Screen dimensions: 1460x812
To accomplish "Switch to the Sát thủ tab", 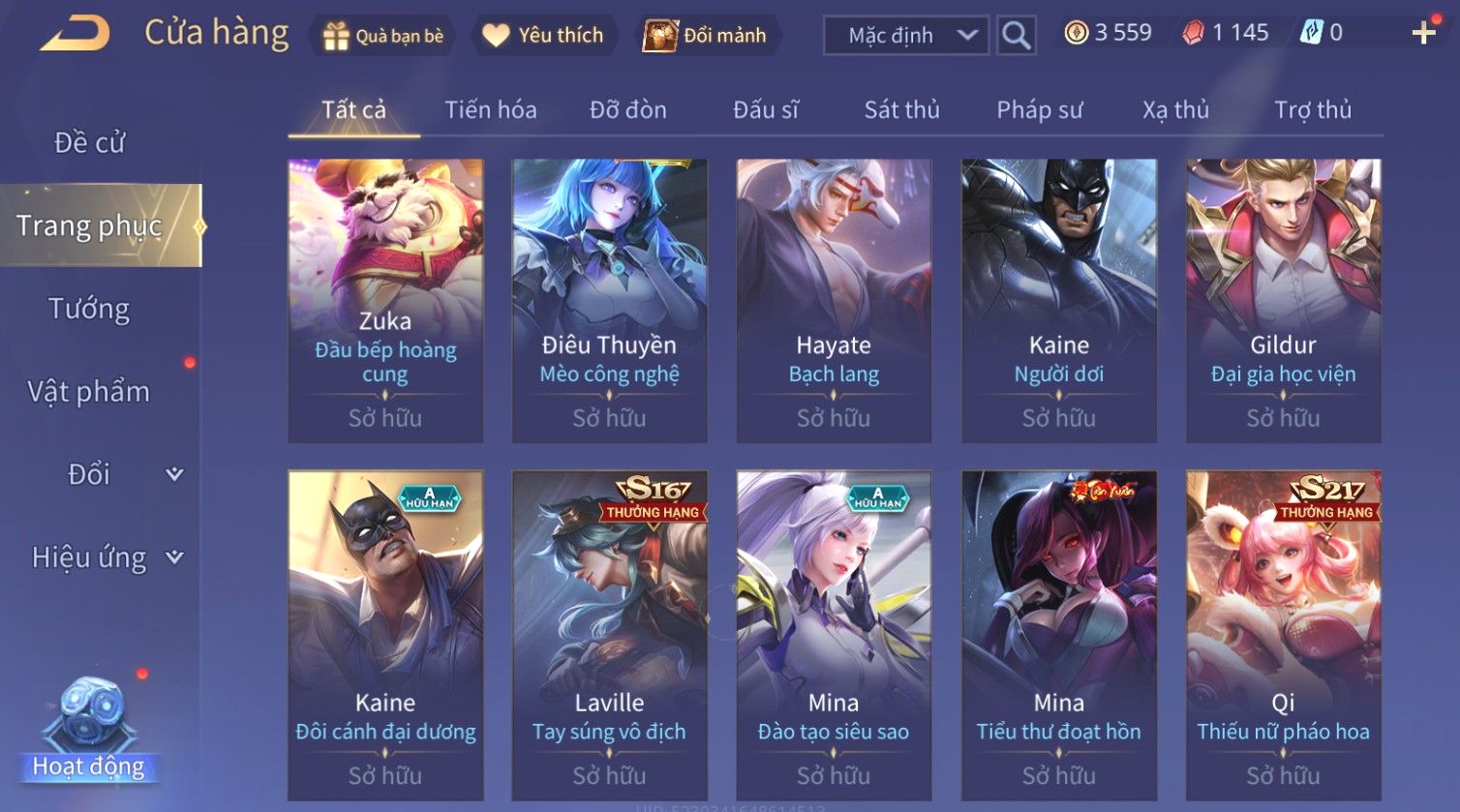I will 901,109.
